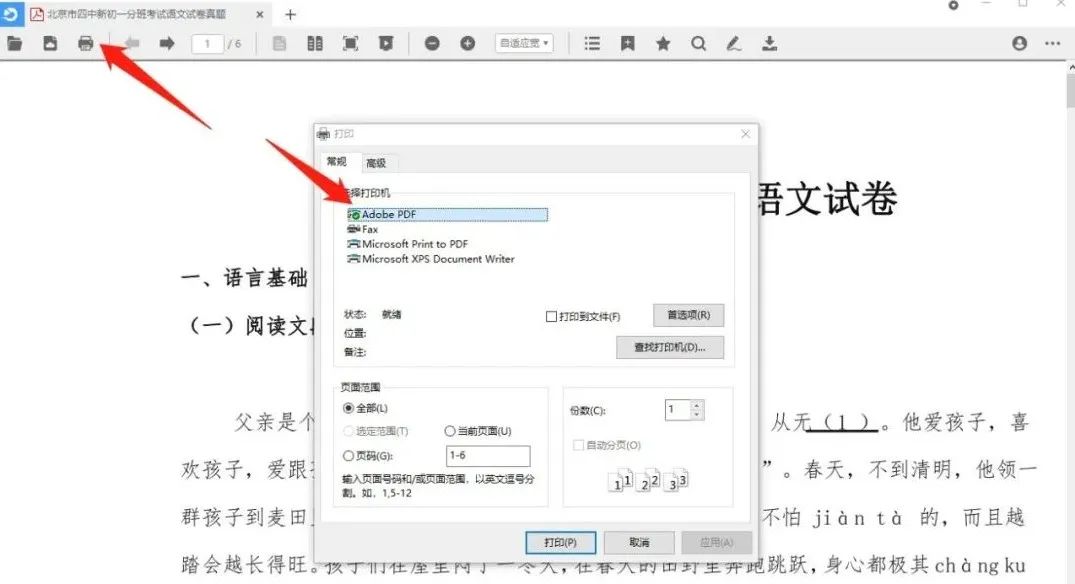This screenshot has height=584, width=1075.
Task: Increase copies with up stepper arrow
Action: (697, 405)
